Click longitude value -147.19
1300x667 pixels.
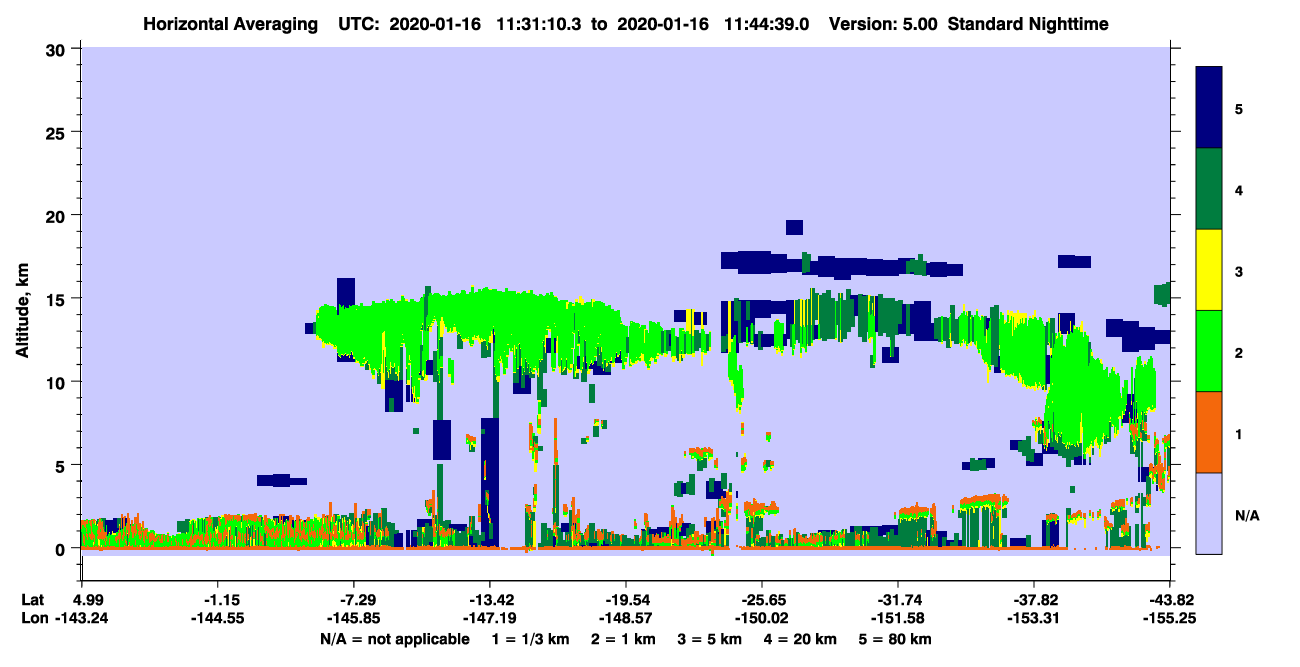point(490,619)
